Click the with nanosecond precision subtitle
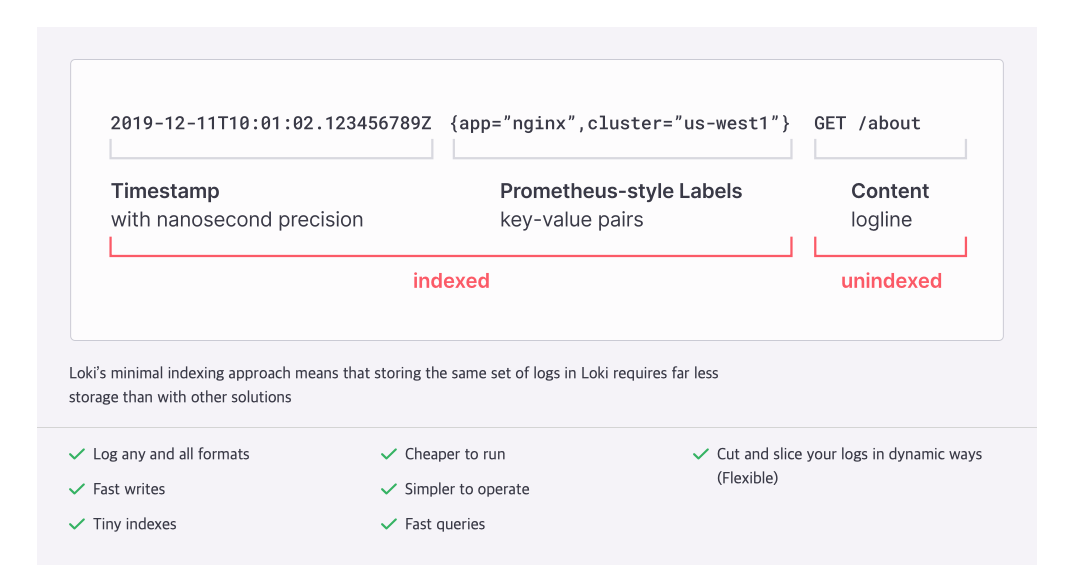 click(x=237, y=220)
